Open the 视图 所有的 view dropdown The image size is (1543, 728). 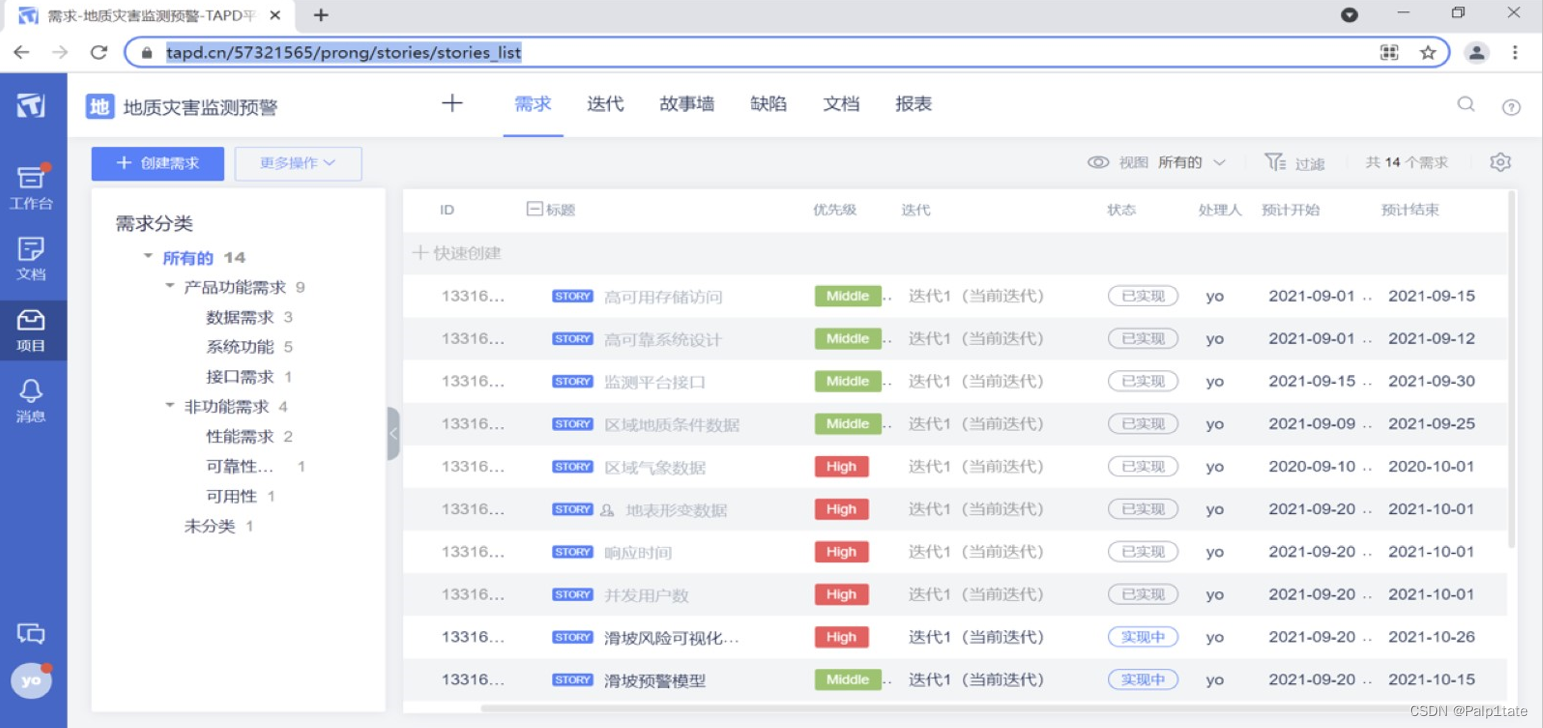[1192, 162]
